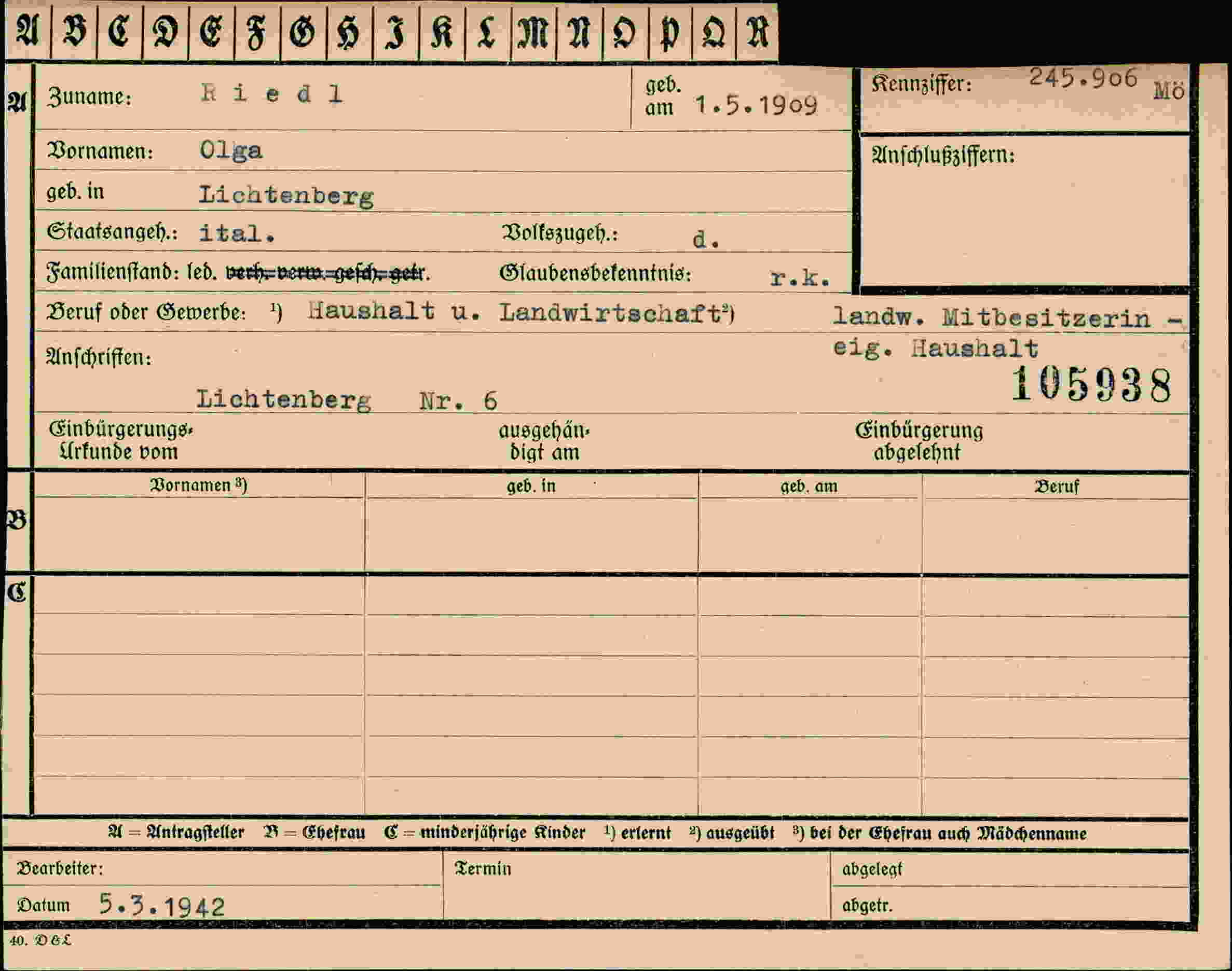Screen dimensions: 1232x971
Task: Select index tab letter B
Action: click(74, 31)
